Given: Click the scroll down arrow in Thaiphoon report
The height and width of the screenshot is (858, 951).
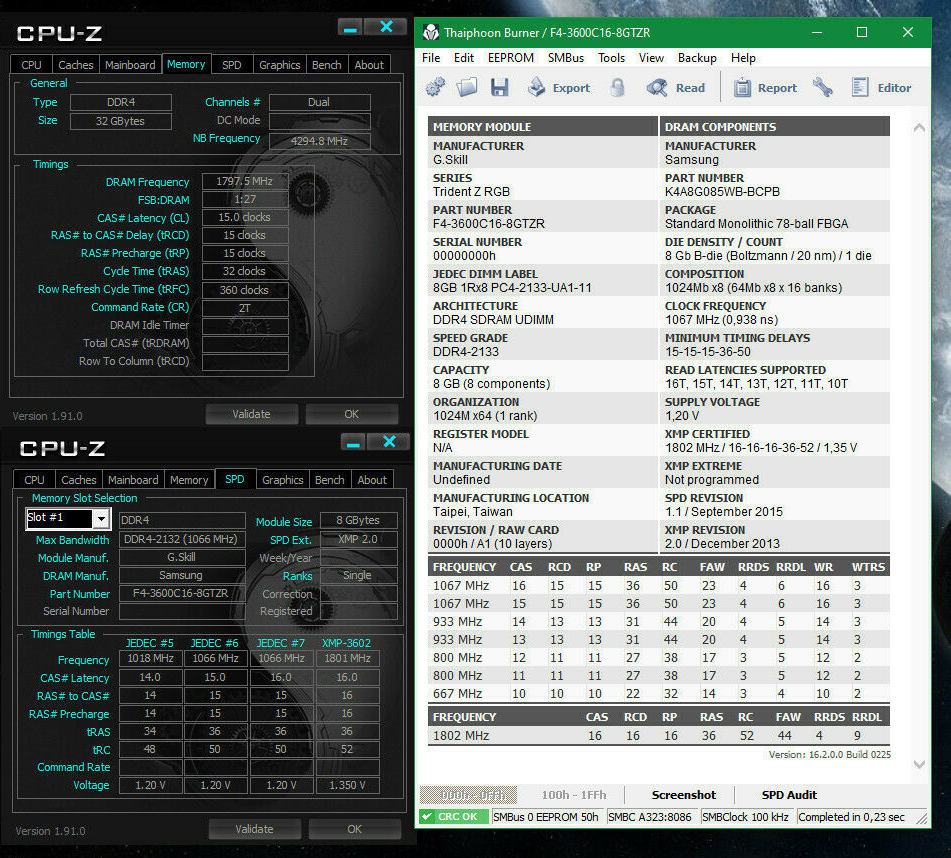Looking at the screenshot, I should coord(919,764).
